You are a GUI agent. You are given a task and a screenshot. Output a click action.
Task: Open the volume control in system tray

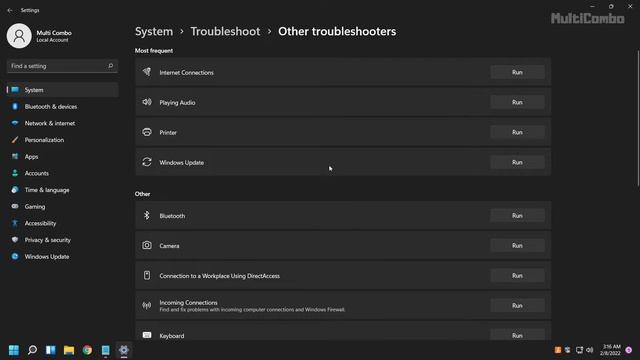[589, 350]
